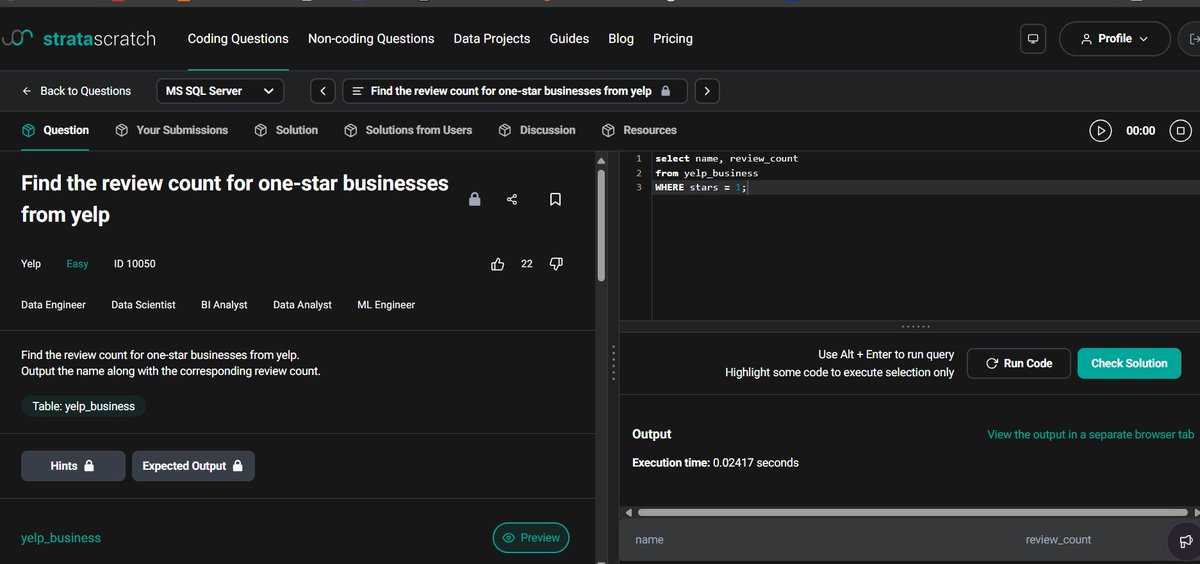The height and width of the screenshot is (564, 1200).
Task: Select the Question tab
Action: [55, 130]
